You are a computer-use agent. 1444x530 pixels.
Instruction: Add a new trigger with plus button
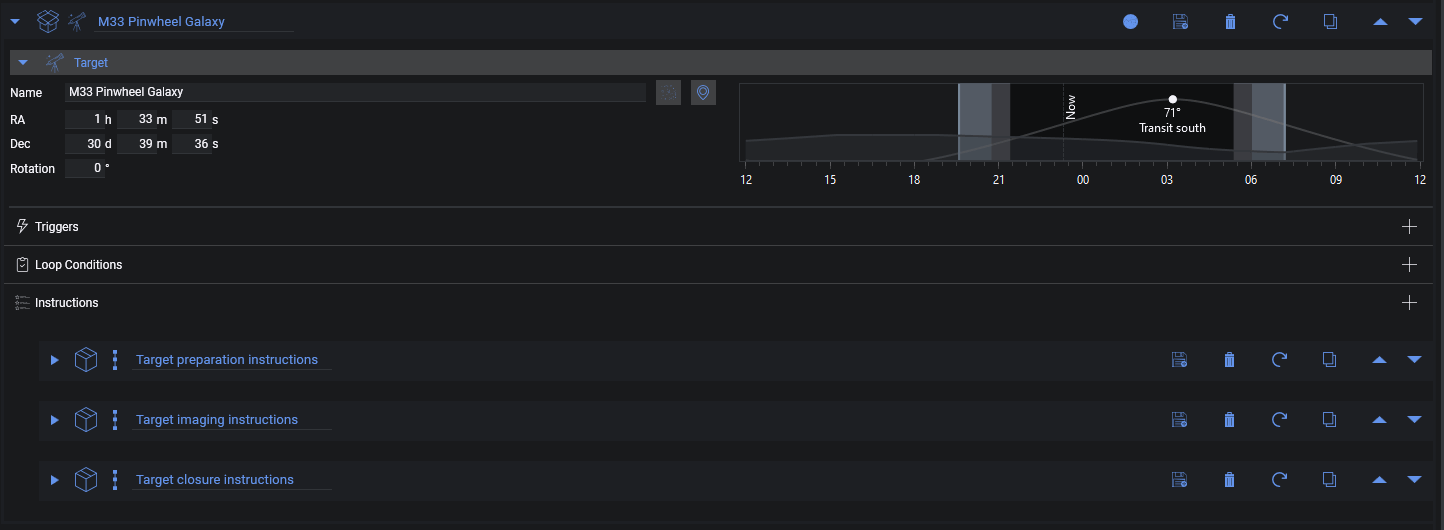pos(1410,227)
